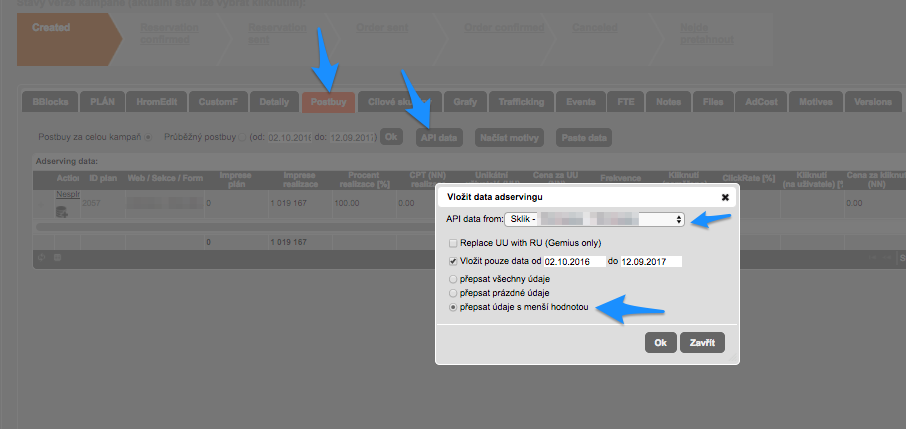Go to the Grafy tab
Image resolution: width=906 pixels, height=429 pixels.
[x=465, y=102]
